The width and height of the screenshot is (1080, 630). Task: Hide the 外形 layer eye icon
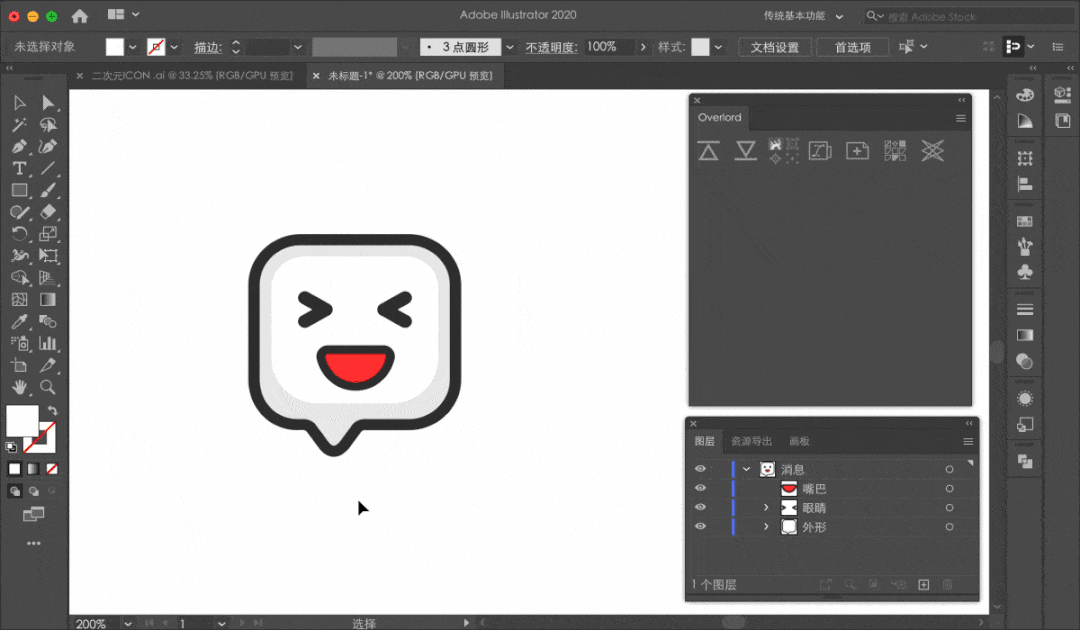point(700,527)
